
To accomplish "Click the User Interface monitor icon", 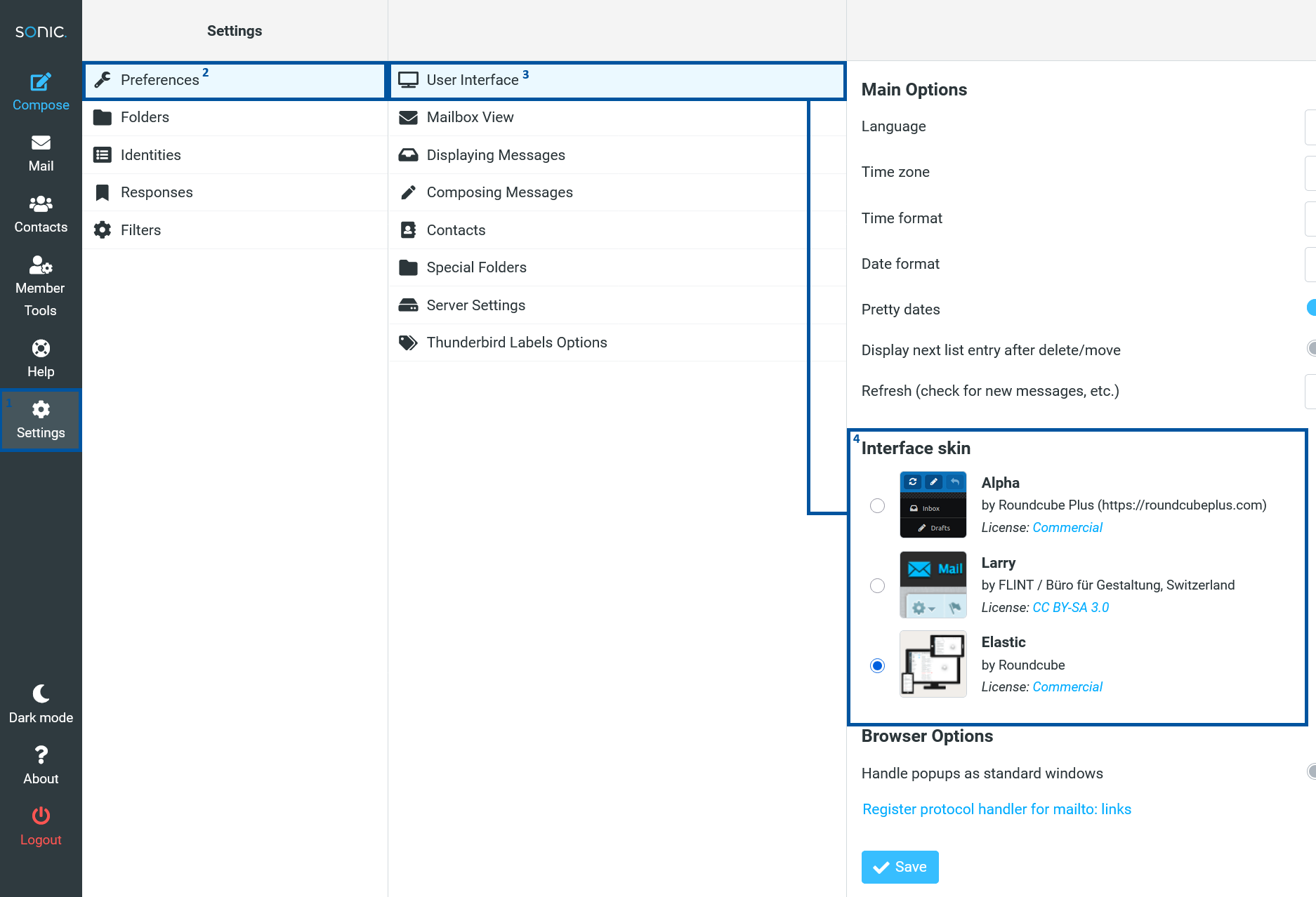I will point(408,80).
